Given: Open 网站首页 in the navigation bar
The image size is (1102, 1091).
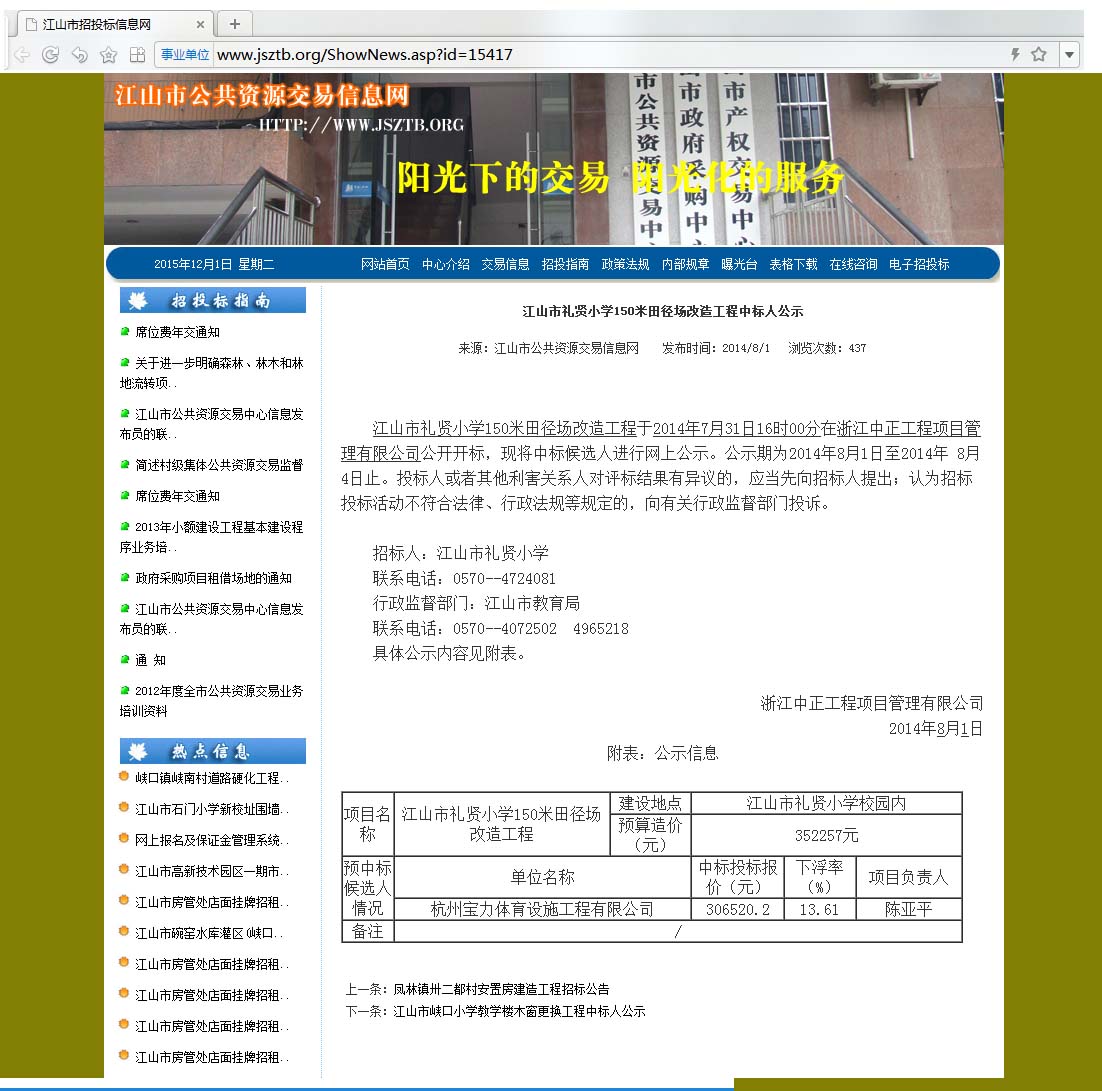Looking at the screenshot, I should coord(385,264).
